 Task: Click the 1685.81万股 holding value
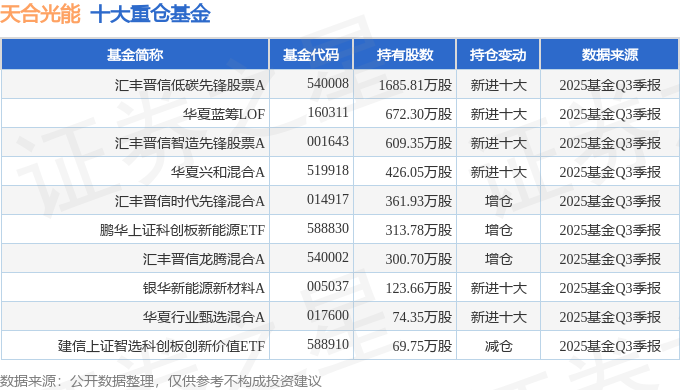415,85
